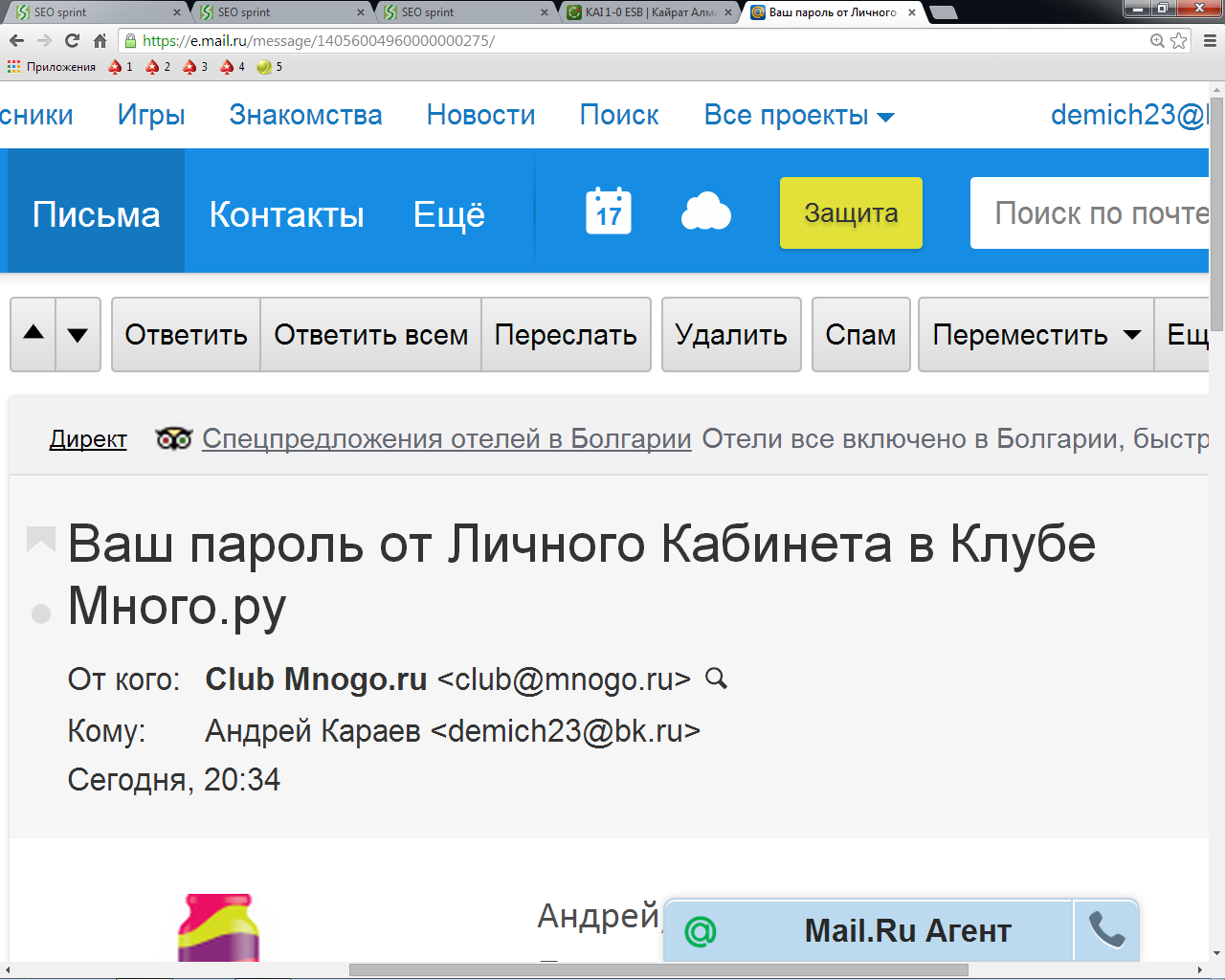Switch to the KAI 1-0 ESB tab
This screenshot has width=1225, height=980.
650,12
